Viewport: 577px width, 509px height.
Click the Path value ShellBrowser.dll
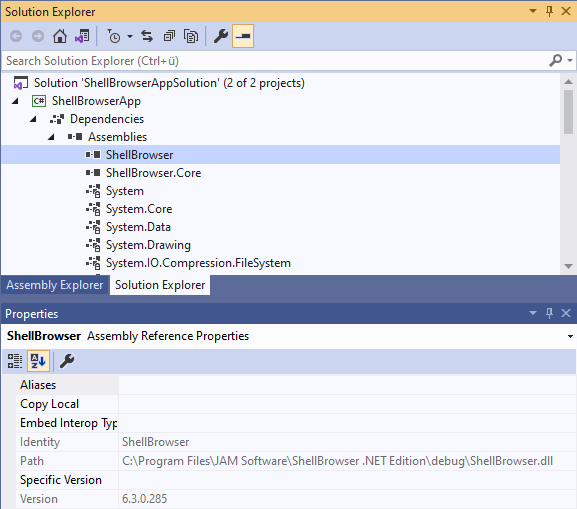337,461
